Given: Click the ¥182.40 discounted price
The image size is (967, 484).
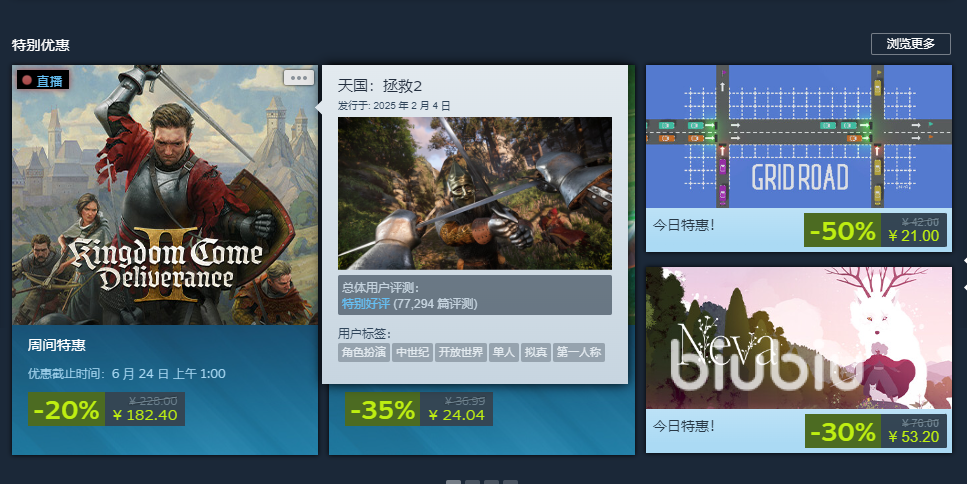Looking at the screenshot, I should (145, 415).
